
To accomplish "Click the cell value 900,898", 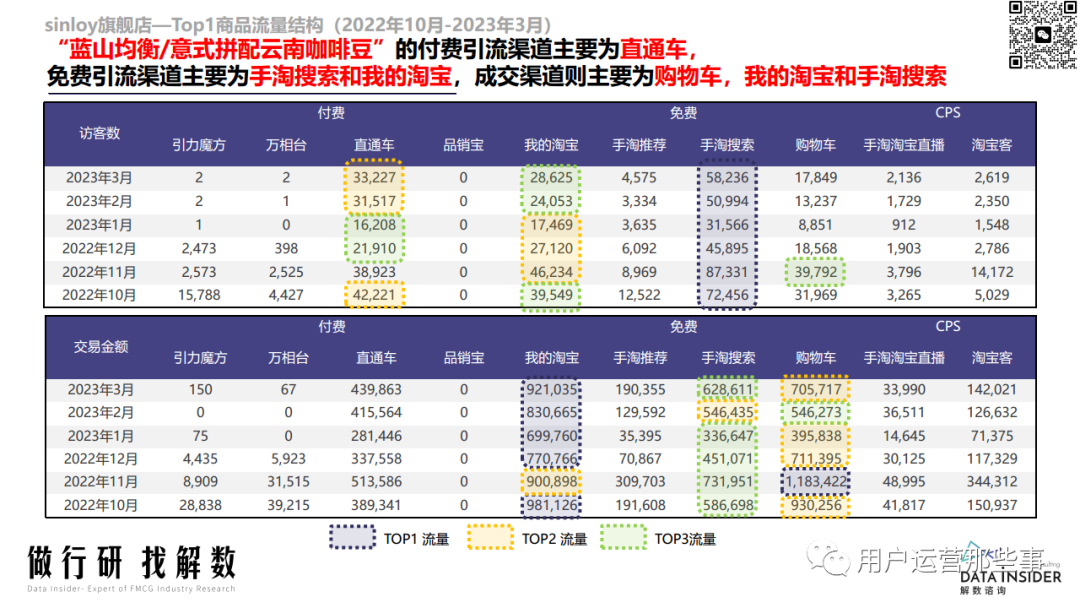I will point(552,482).
